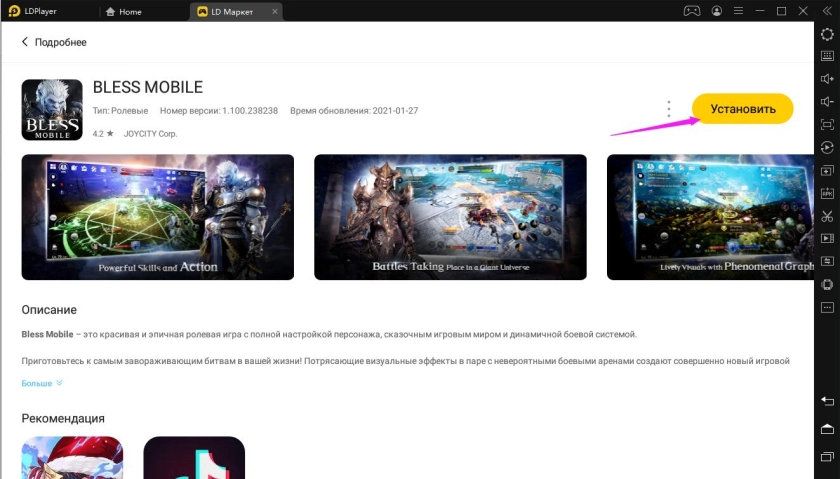This screenshot has width=840, height=479.
Task: Open vertical three-dot options near install button
Action: click(669, 109)
